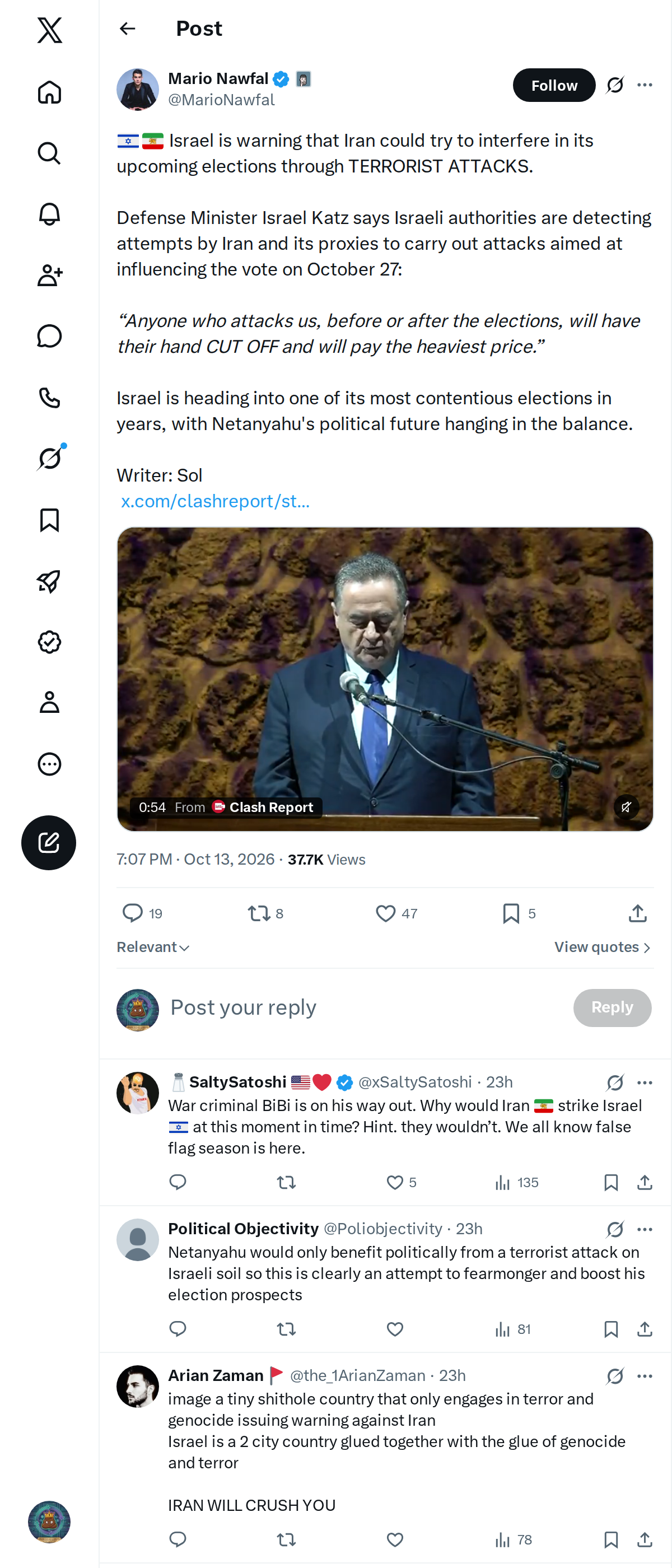Image resolution: width=672 pixels, height=1568 pixels.
Task: Open more options on Mario Nawfal's post
Action: [645, 85]
